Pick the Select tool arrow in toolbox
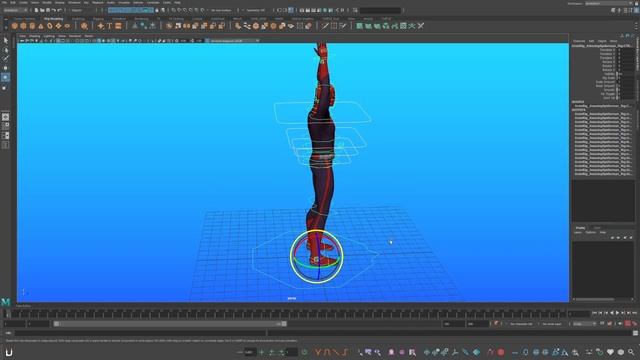The height and width of the screenshot is (360, 640). tap(6, 40)
